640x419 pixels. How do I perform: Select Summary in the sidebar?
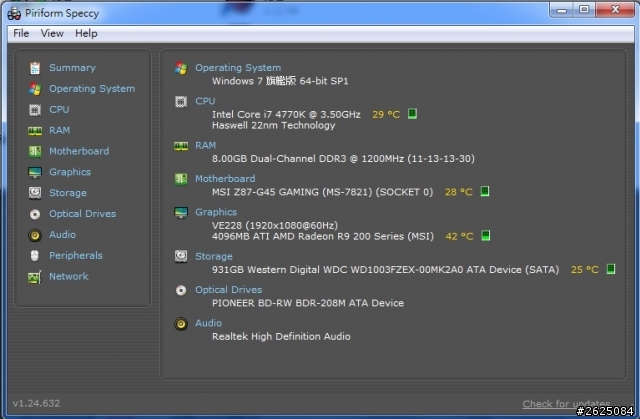[72, 68]
